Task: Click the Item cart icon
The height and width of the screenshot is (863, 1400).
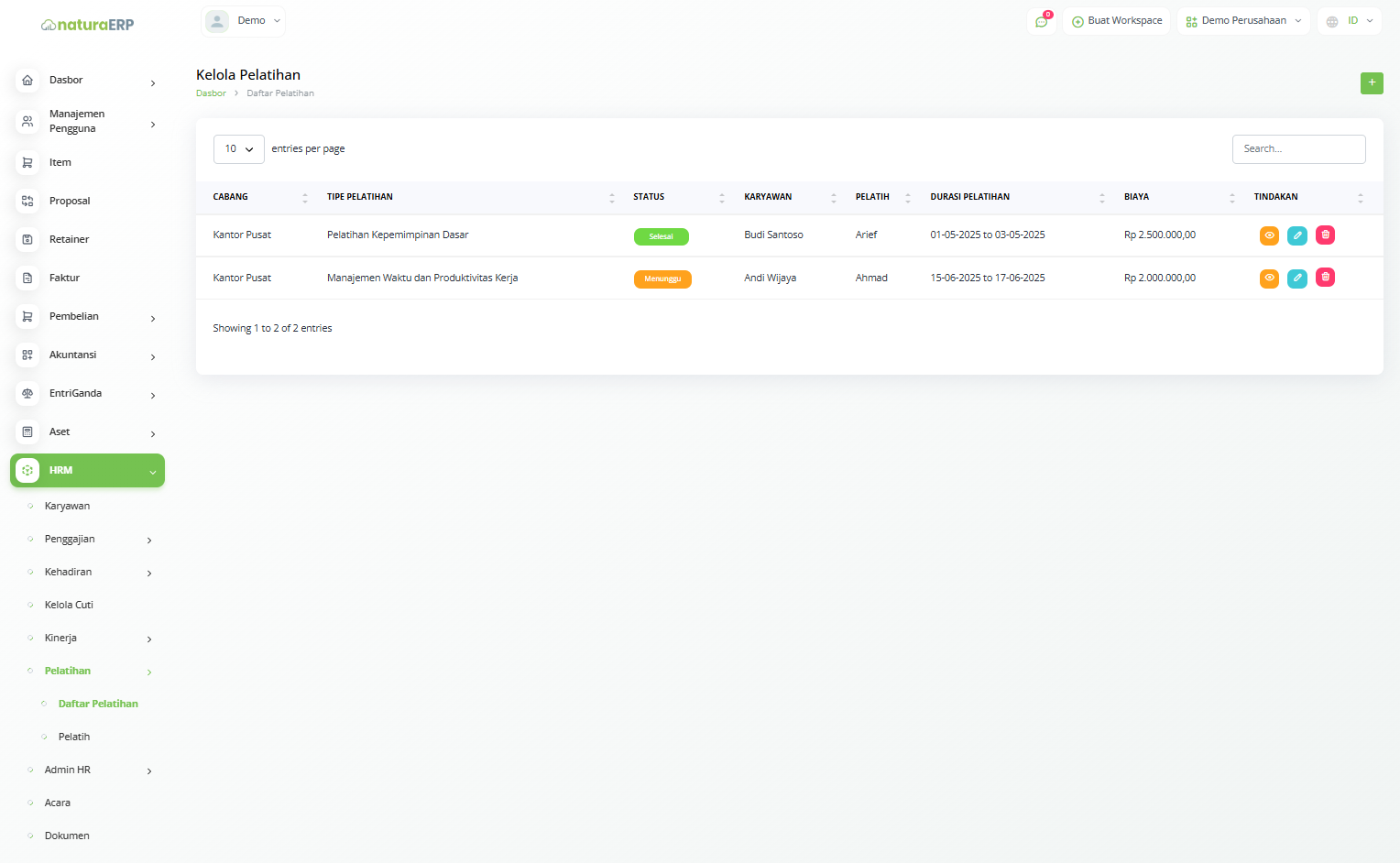Action: pos(27,163)
